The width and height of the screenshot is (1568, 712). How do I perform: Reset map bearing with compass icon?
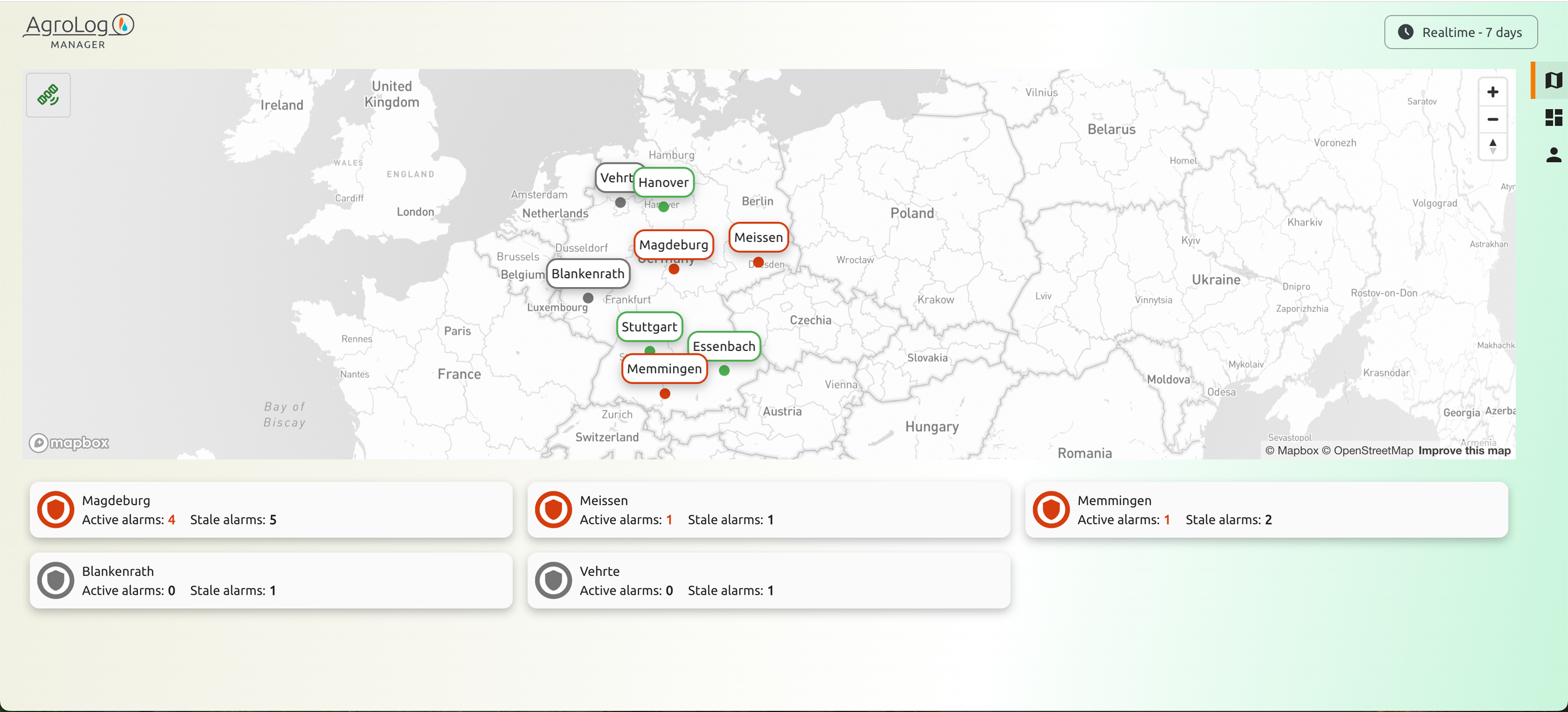tap(1492, 147)
